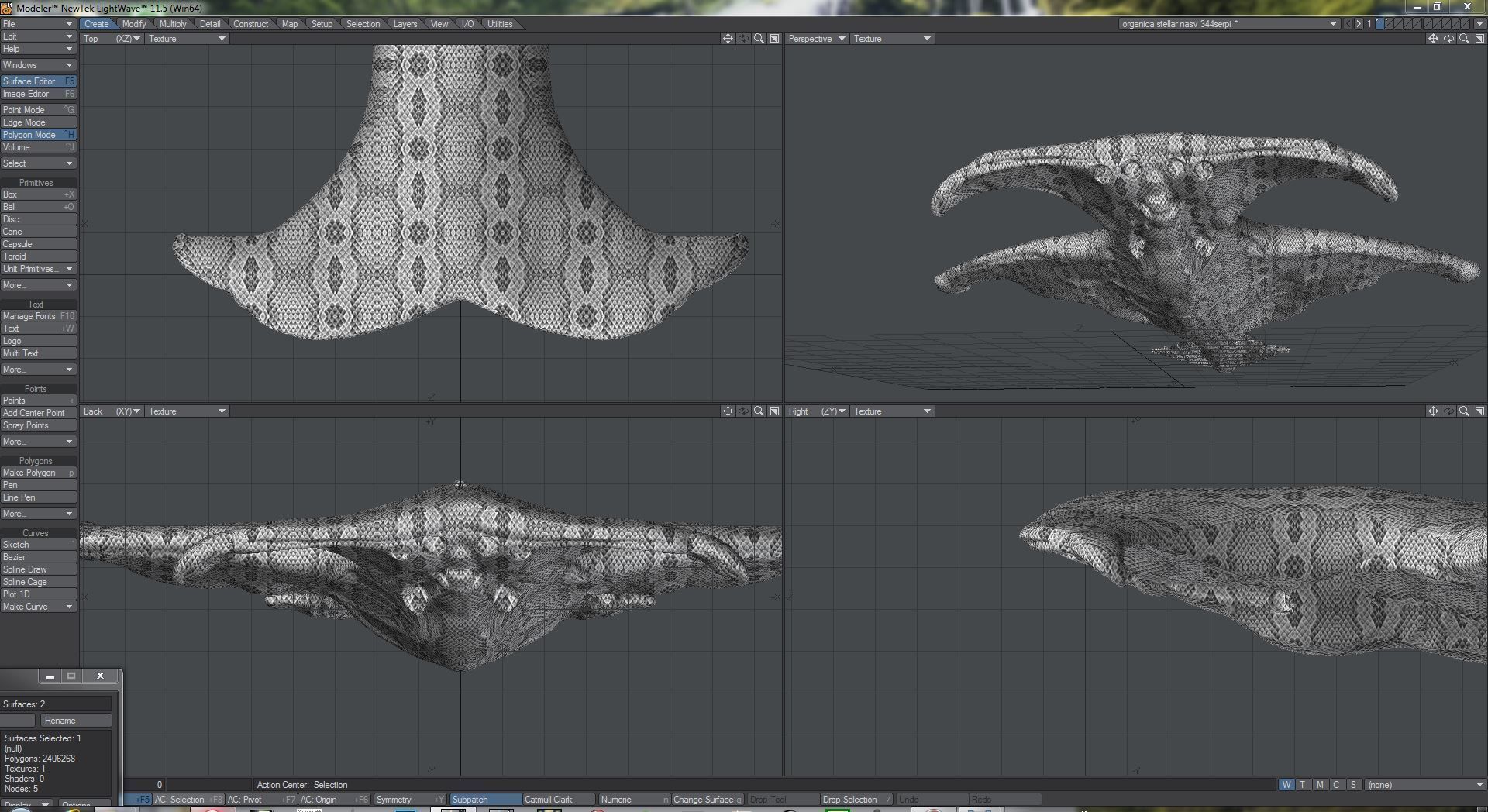Toggle the Surface Editor panel

(38, 81)
